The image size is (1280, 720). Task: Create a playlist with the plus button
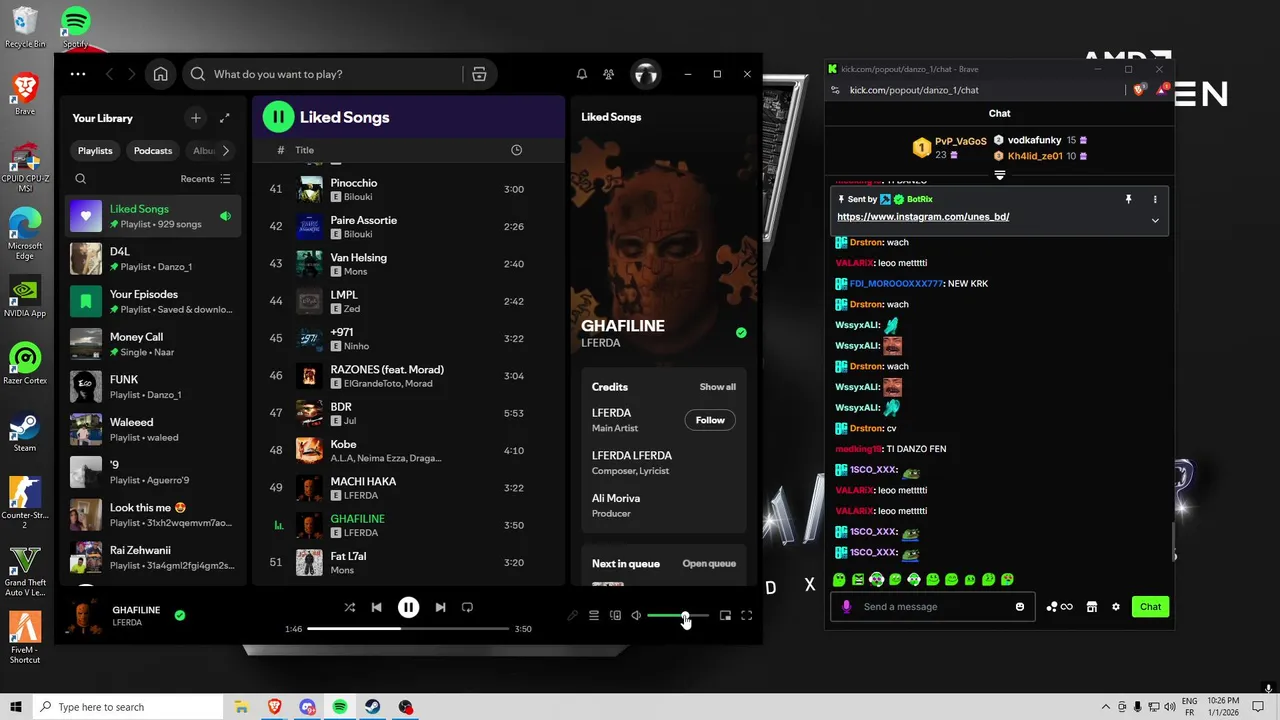(x=196, y=118)
